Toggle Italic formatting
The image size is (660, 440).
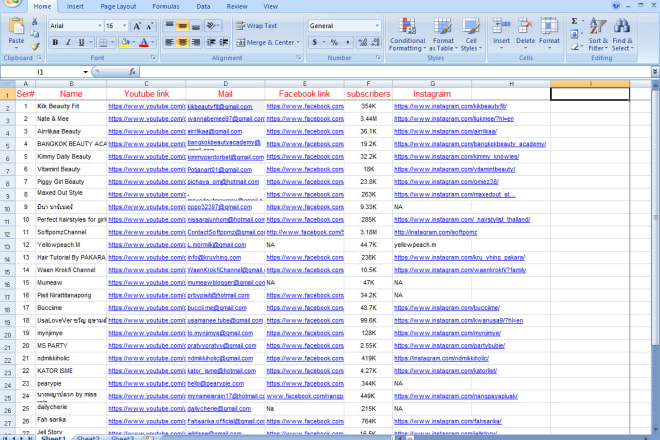tap(68, 43)
